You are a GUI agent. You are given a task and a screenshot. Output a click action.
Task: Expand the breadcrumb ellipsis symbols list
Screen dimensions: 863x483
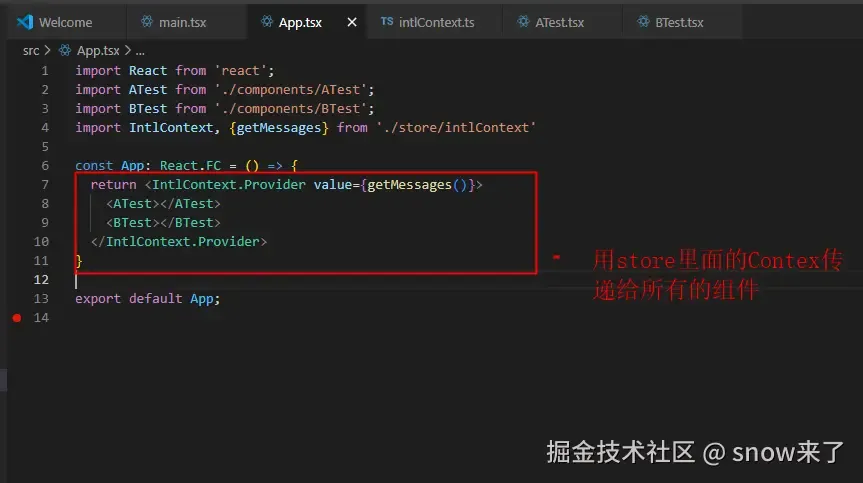click(x=140, y=51)
